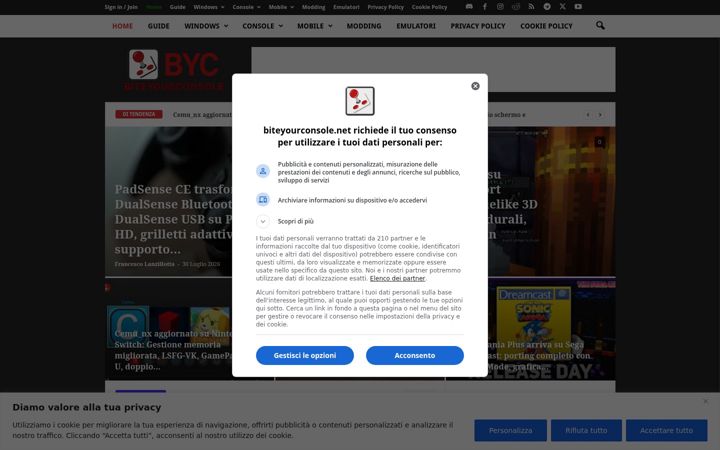The height and width of the screenshot is (450, 720).
Task: Open the Reddit icon in top bar
Action: (x=516, y=7)
